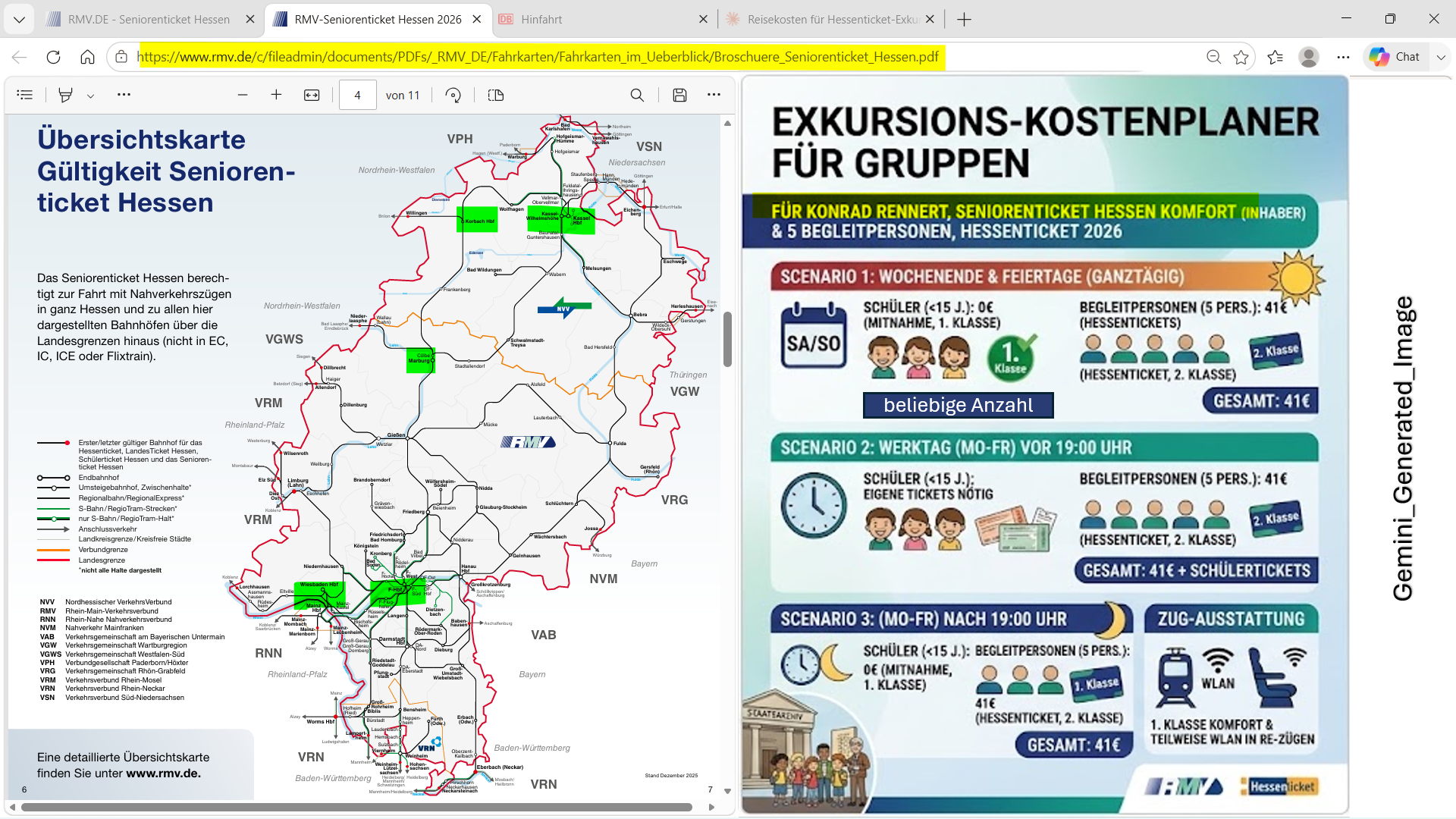Zoom out of the PDF
Image resolution: width=1456 pixels, height=819 pixels.
pyautogui.click(x=243, y=95)
